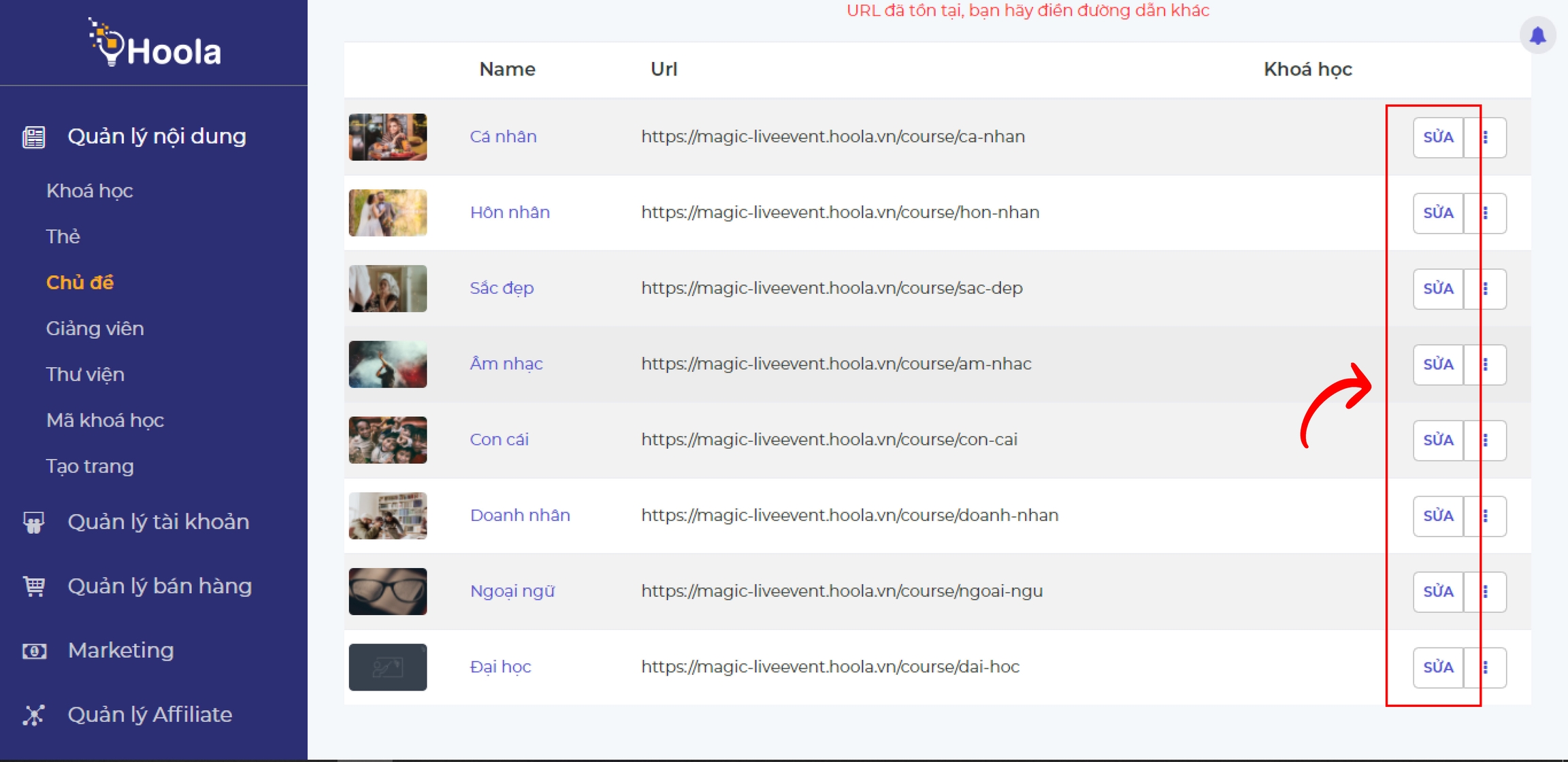Click SỬA button for Hôn nhân
The width and height of the screenshot is (1568, 762).
(x=1438, y=213)
